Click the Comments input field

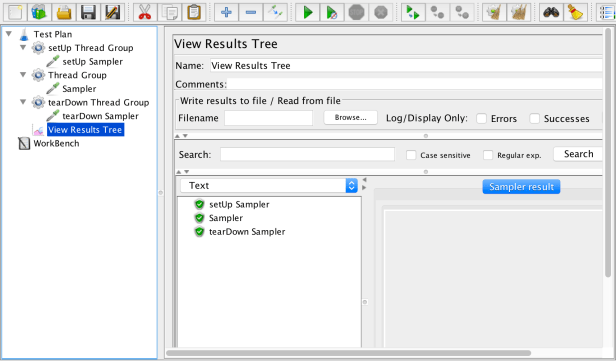click(414, 84)
